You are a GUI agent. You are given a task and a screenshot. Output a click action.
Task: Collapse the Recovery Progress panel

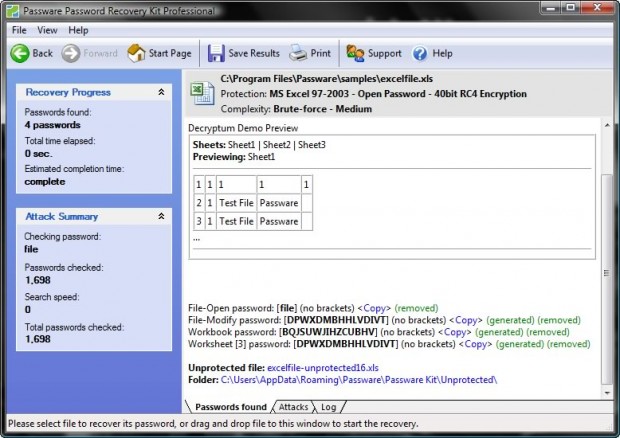click(x=161, y=92)
